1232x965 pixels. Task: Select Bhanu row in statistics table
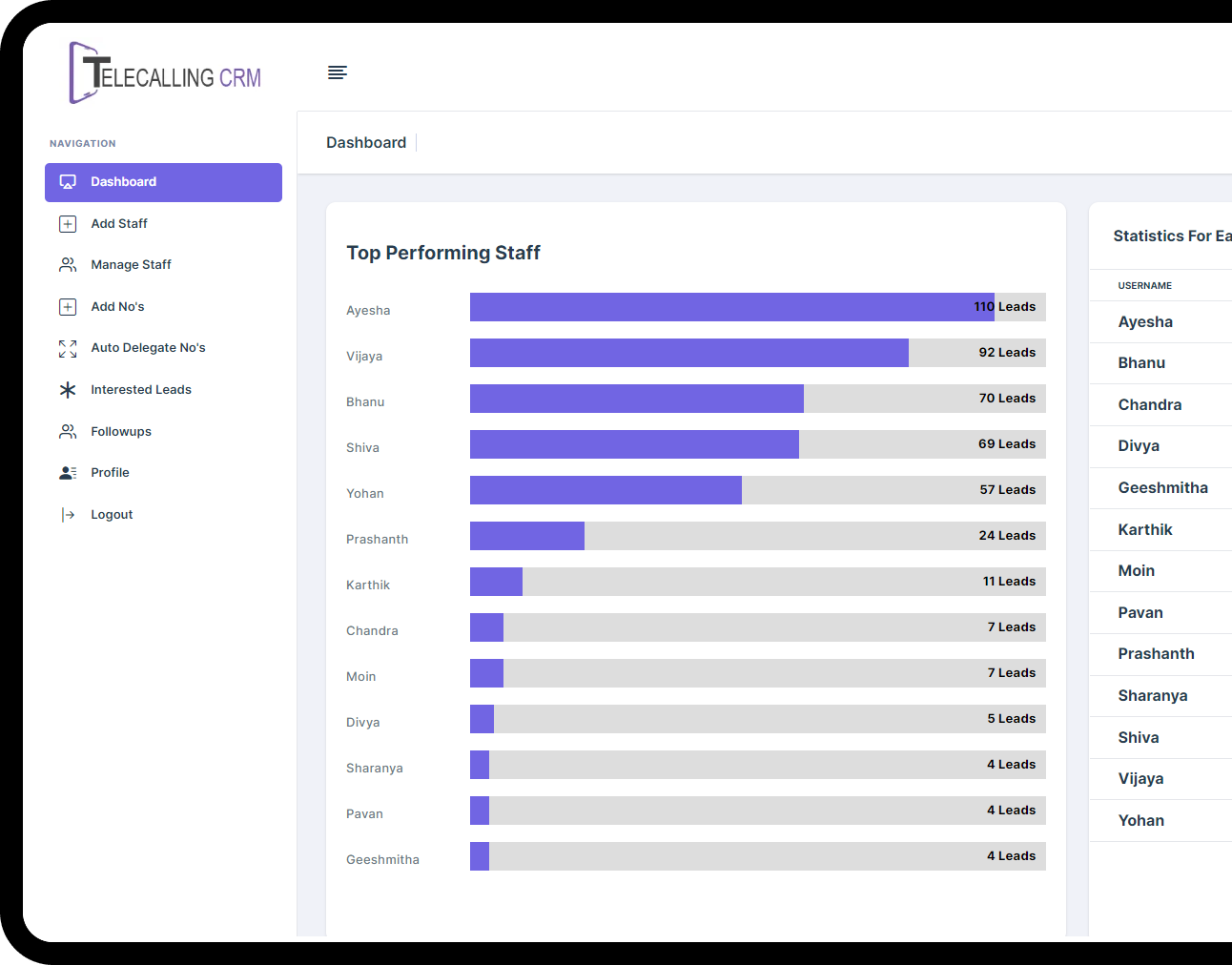point(1160,363)
